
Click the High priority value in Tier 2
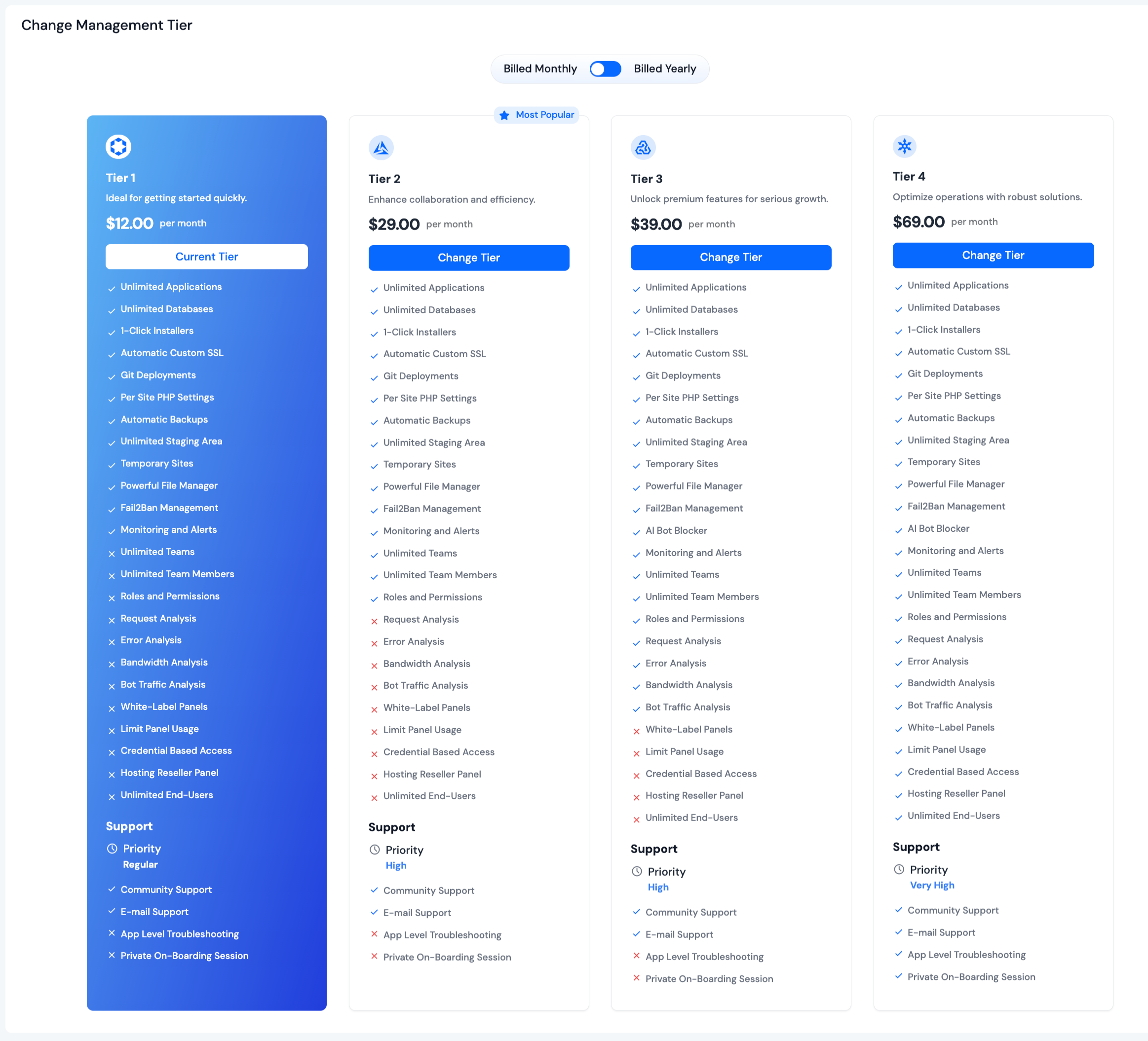click(x=396, y=866)
